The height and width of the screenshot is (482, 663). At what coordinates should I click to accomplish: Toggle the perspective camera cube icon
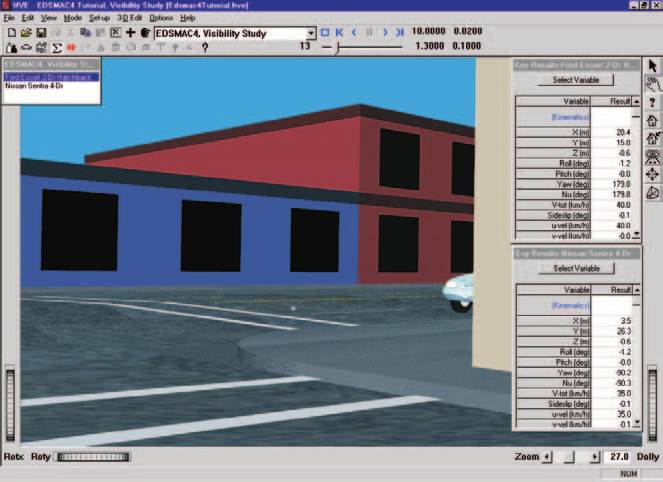click(x=652, y=193)
